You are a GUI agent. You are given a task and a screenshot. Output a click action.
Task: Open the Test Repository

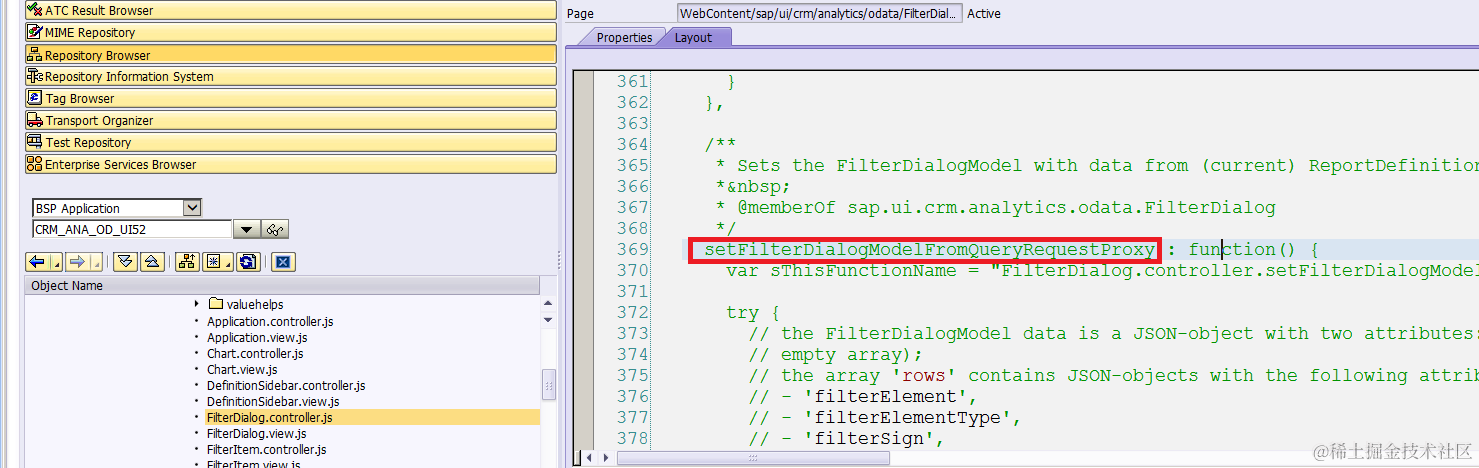290,143
